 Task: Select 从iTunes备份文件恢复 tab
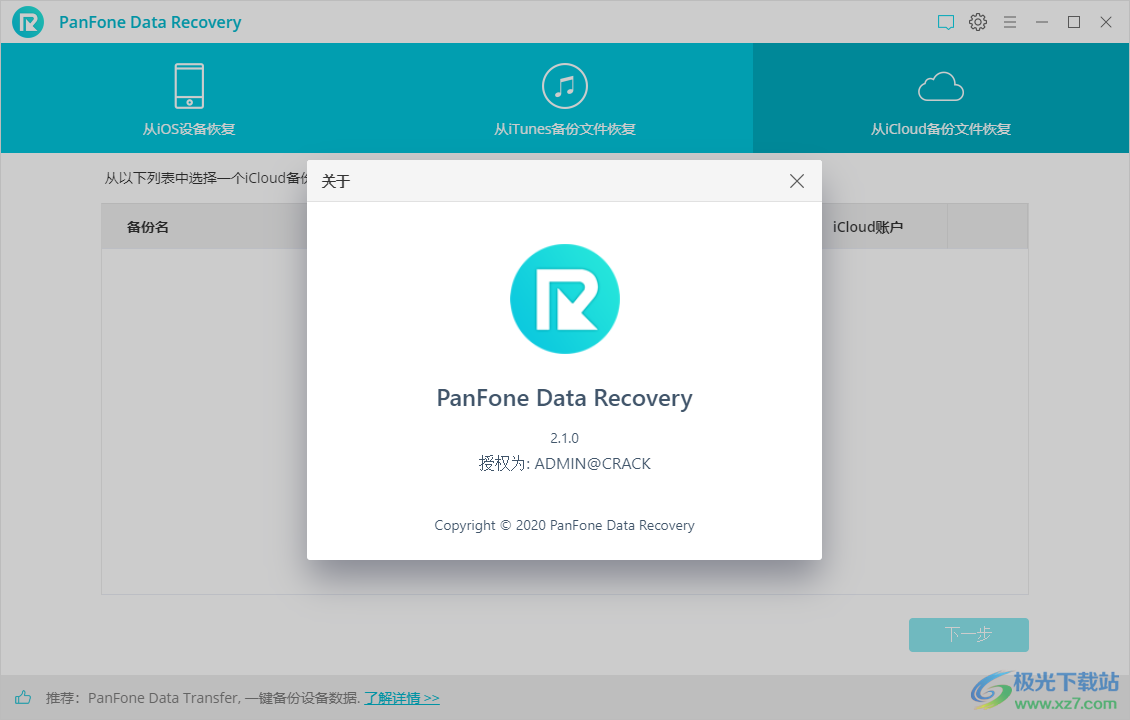pos(565,99)
